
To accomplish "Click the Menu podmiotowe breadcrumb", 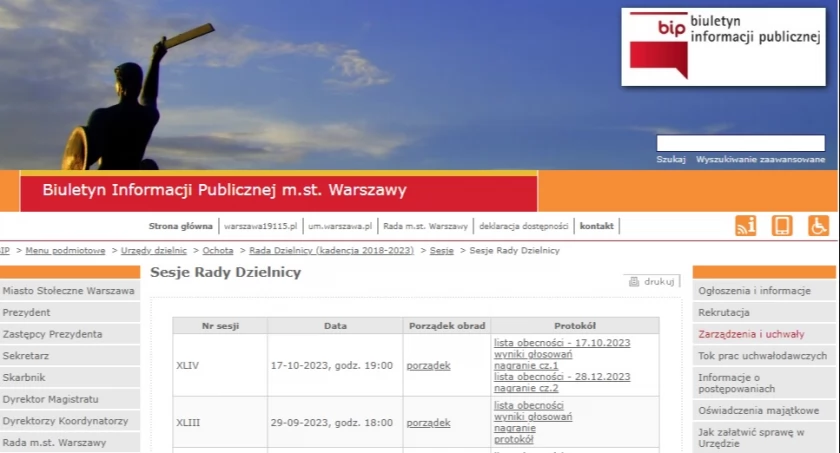I will point(65,251).
